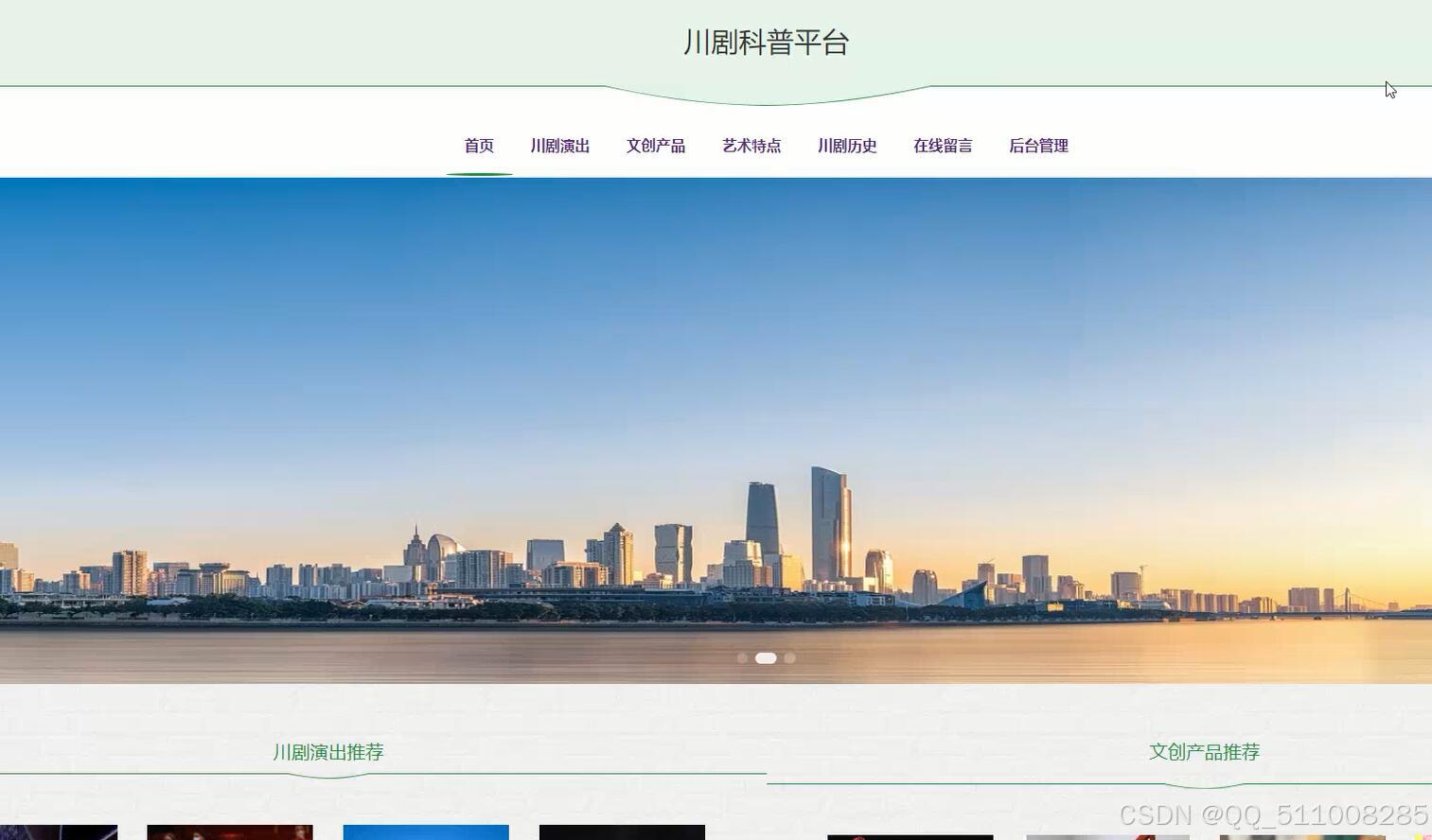This screenshot has height=840, width=1432.
Task: Open the 川剧历史 page
Action: (x=847, y=145)
